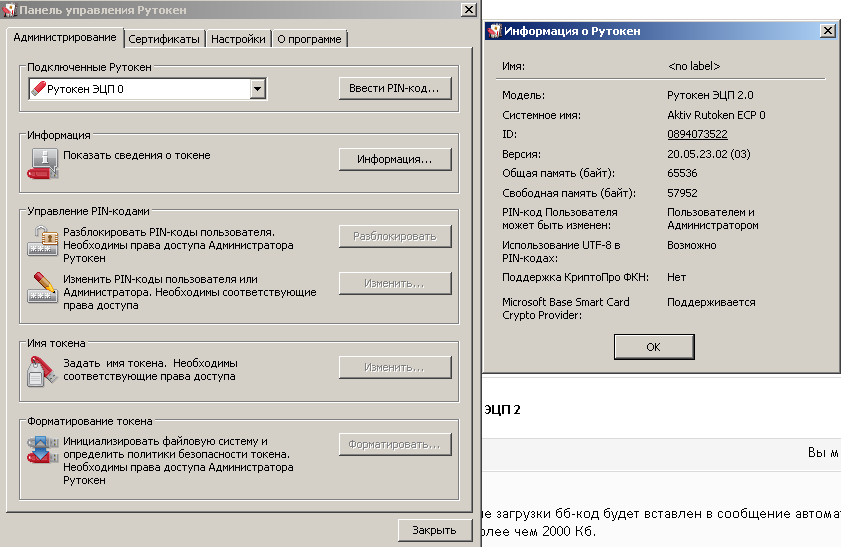
Task: Expand the connected Rutoken dropdown arrow
Action: (x=257, y=90)
